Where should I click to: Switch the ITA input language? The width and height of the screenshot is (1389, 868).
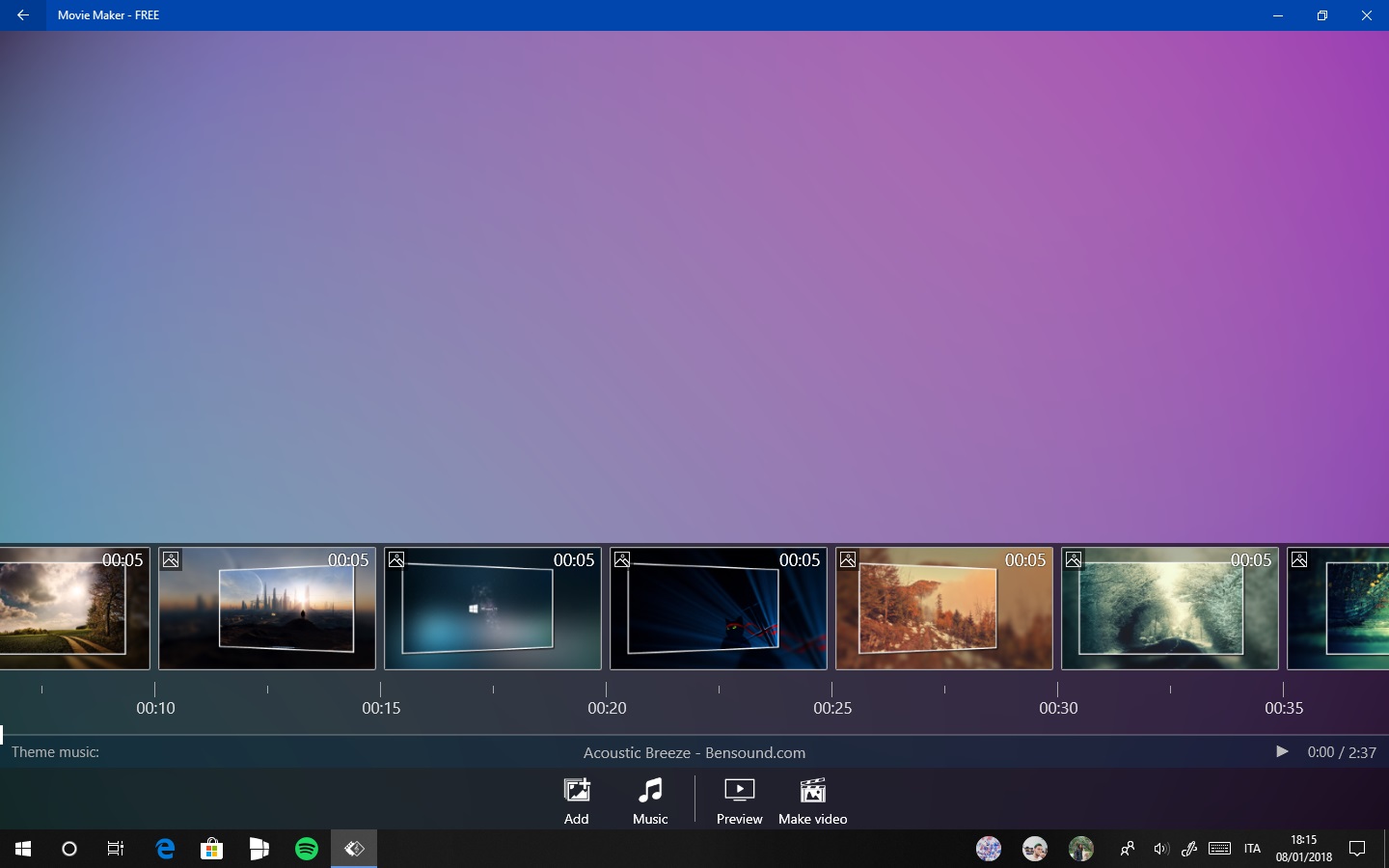[1252, 849]
